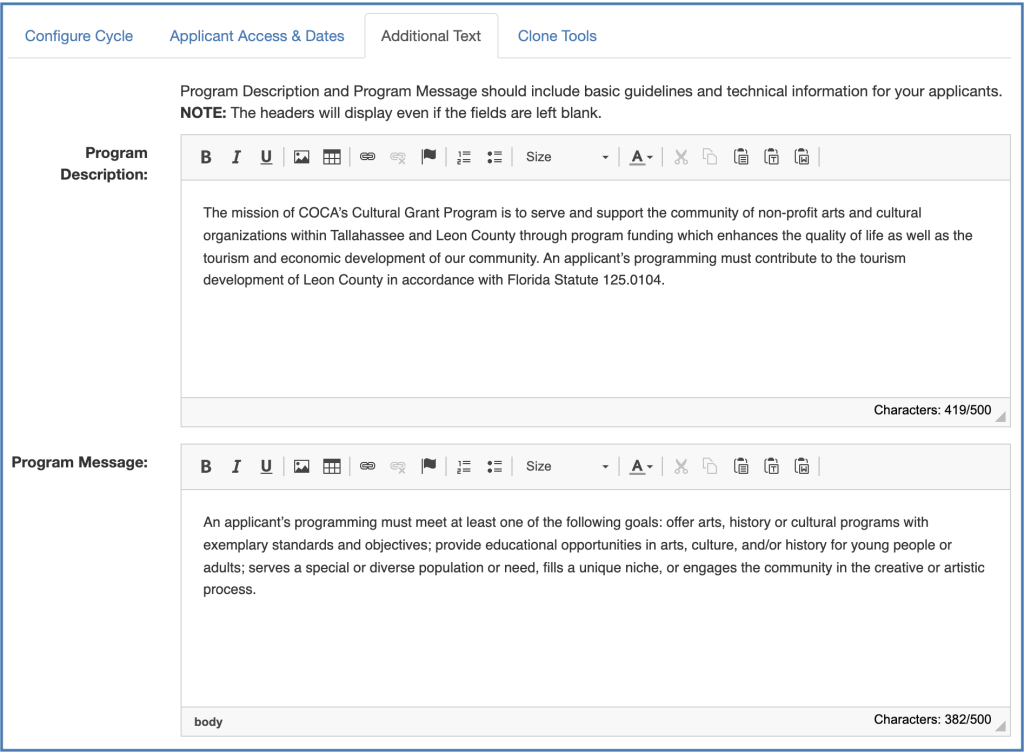This screenshot has height=753, width=1024.
Task: Paste as plain text in Program Description toolbar
Action: [771, 157]
